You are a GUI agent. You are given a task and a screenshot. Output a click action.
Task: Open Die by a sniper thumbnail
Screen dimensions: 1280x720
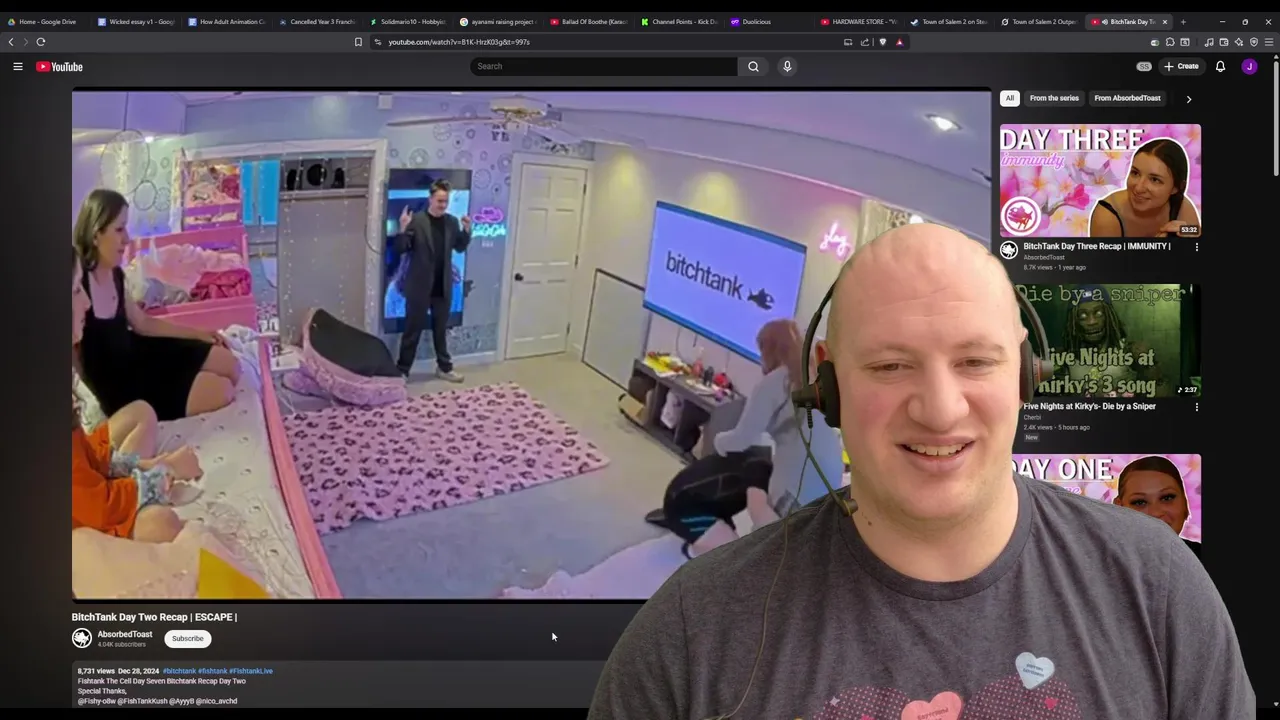pyautogui.click(x=1100, y=340)
